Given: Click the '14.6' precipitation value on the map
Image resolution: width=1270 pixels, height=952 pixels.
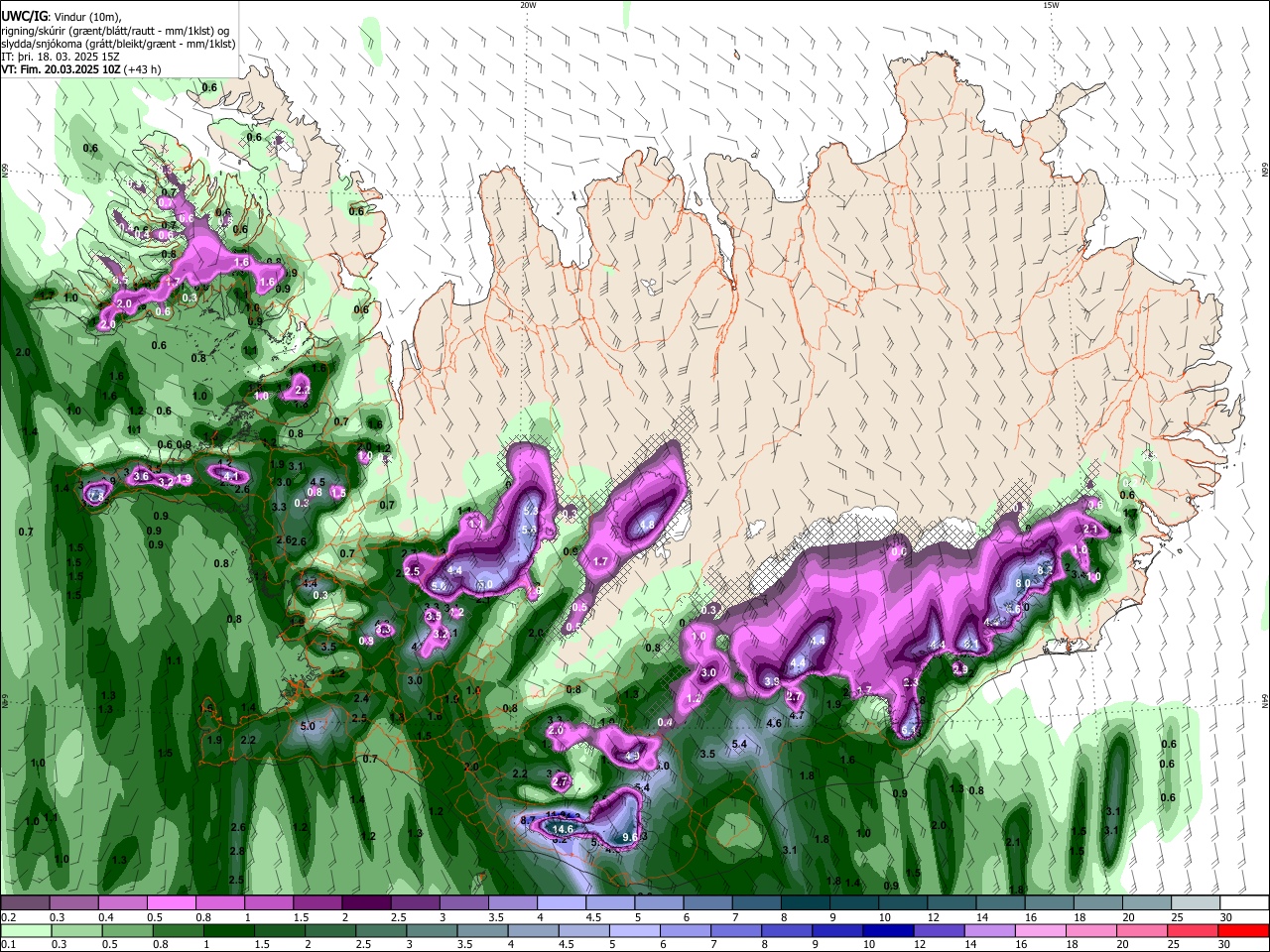Looking at the screenshot, I should pos(564,829).
